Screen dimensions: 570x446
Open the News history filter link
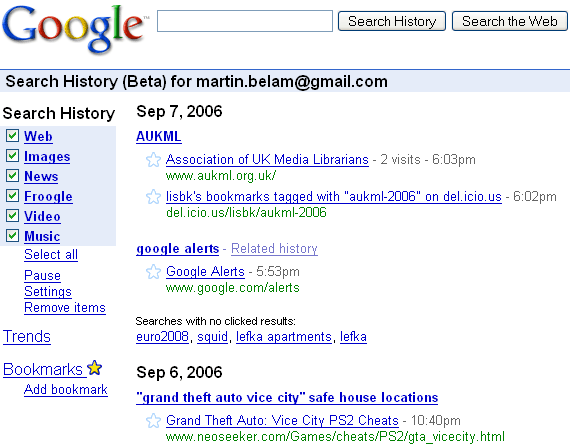click(x=41, y=176)
